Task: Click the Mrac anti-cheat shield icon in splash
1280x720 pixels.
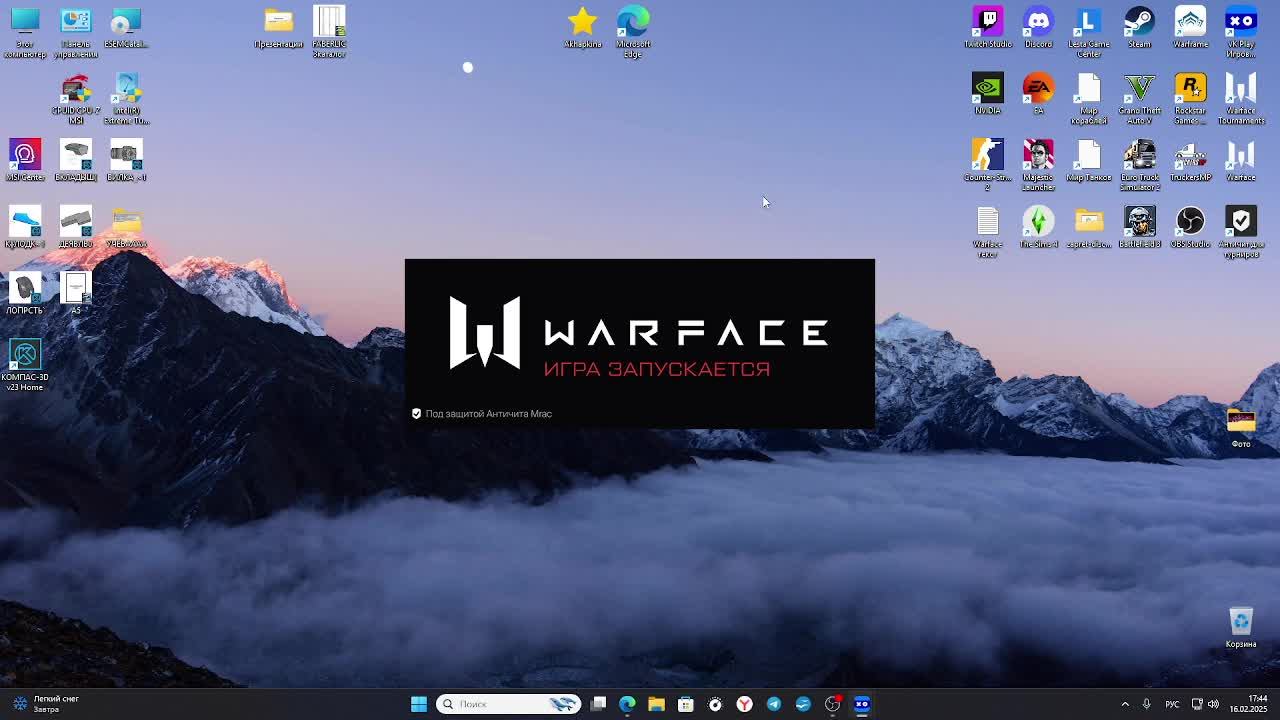Action: click(416, 413)
